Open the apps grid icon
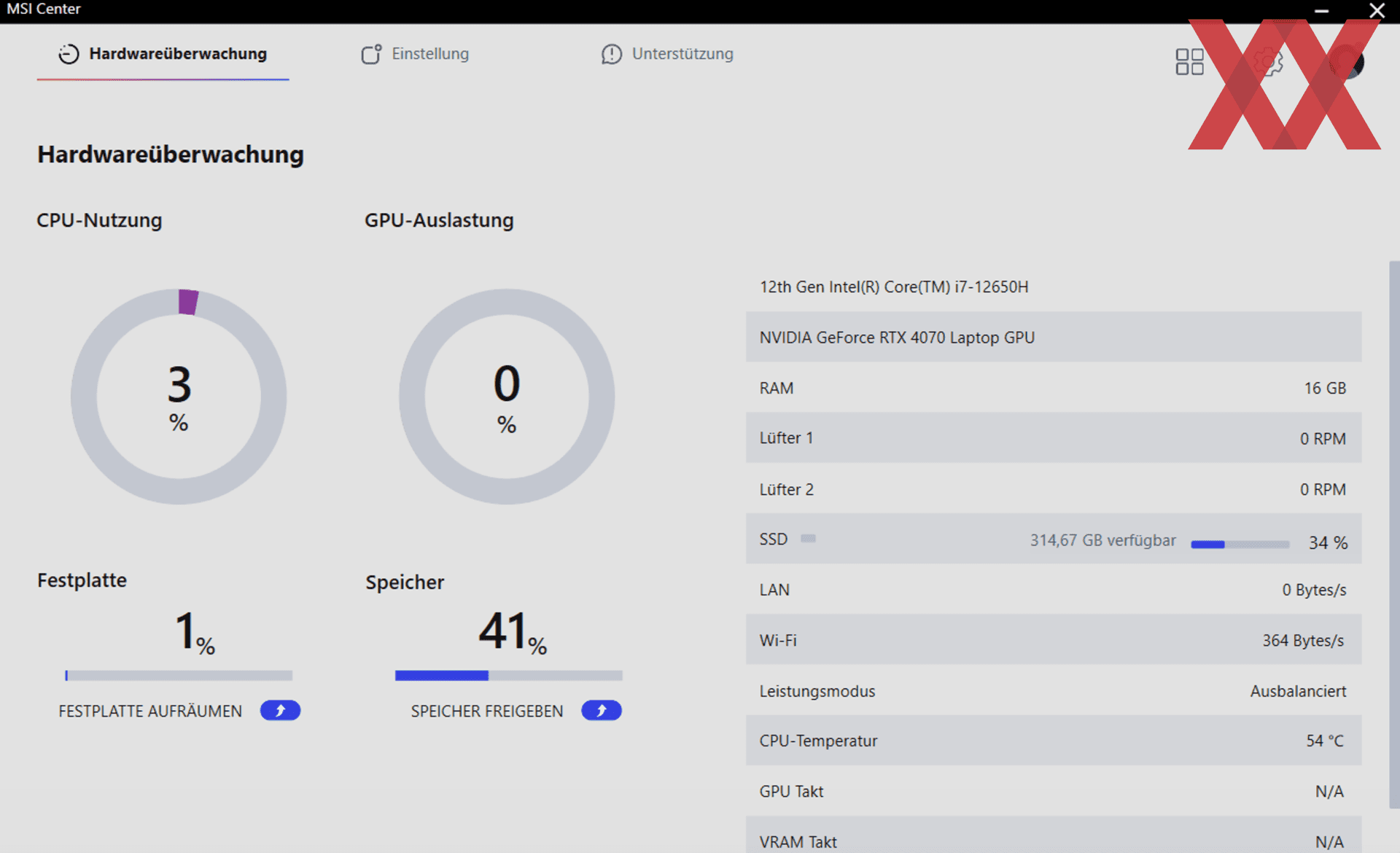1400x853 pixels. tap(1189, 62)
